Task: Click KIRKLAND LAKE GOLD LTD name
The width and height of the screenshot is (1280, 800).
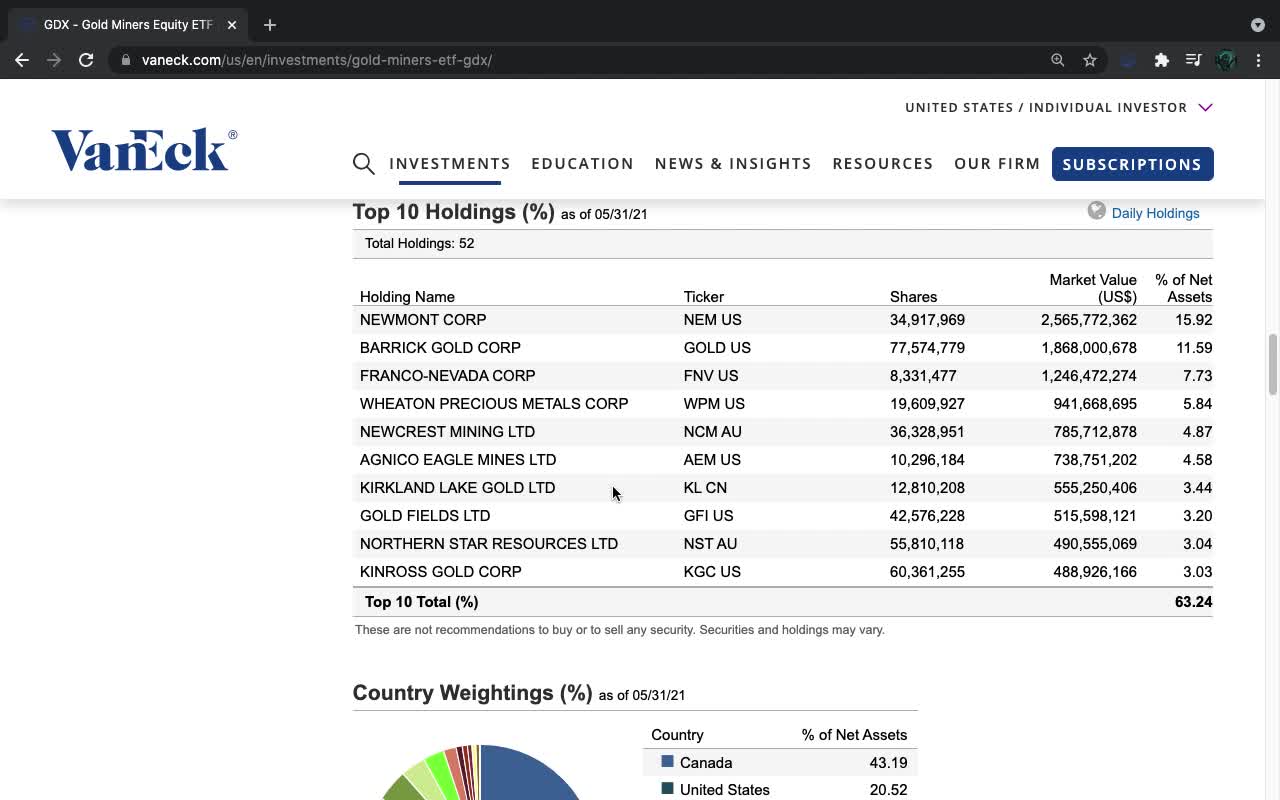Action: pyautogui.click(x=457, y=488)
